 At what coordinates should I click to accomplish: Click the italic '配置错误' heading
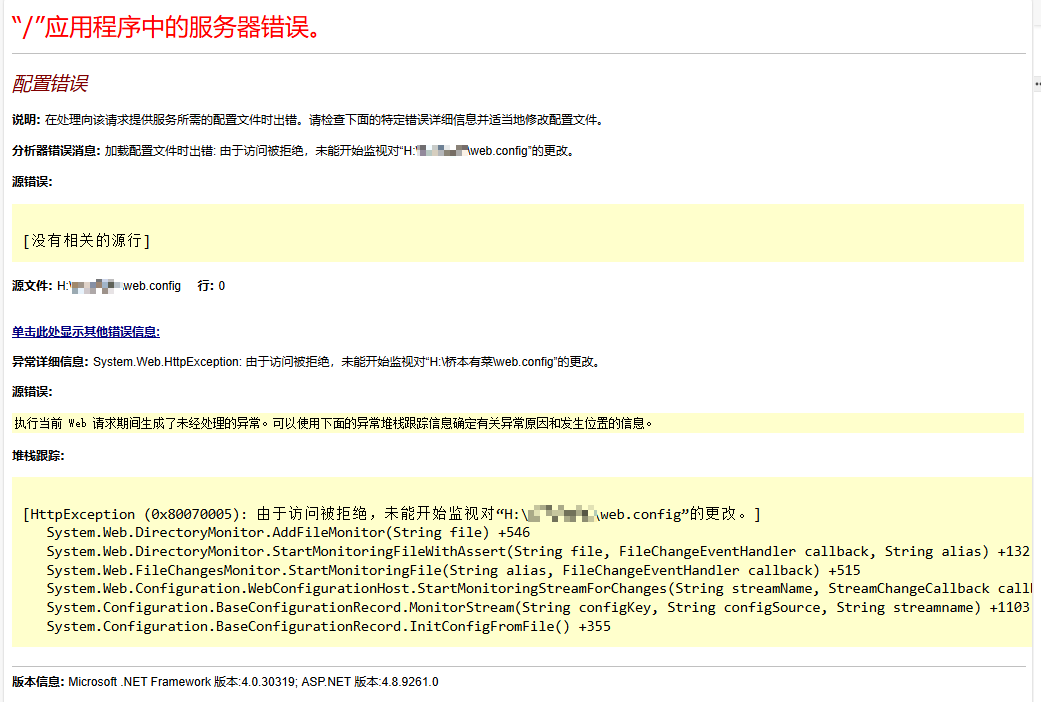51,84
